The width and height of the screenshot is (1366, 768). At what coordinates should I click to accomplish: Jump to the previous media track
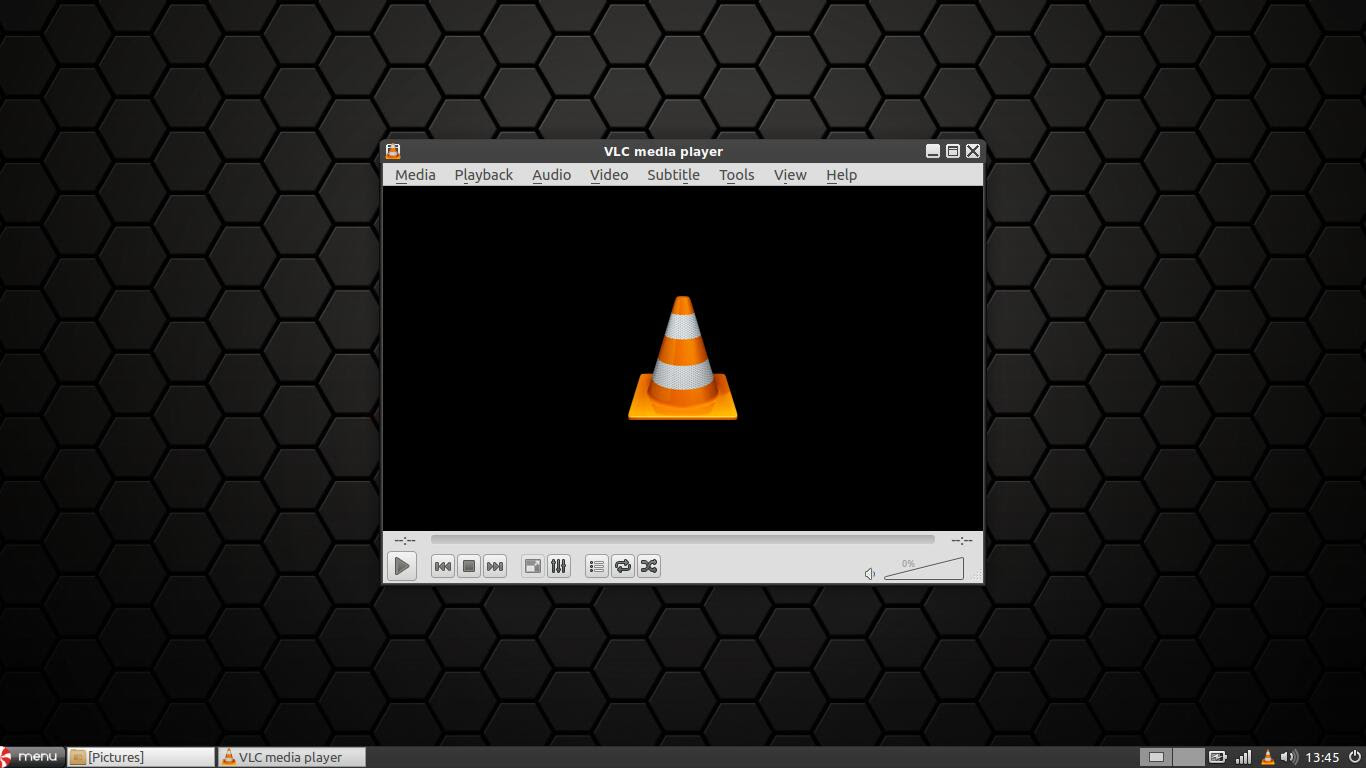tap(443, 566)
